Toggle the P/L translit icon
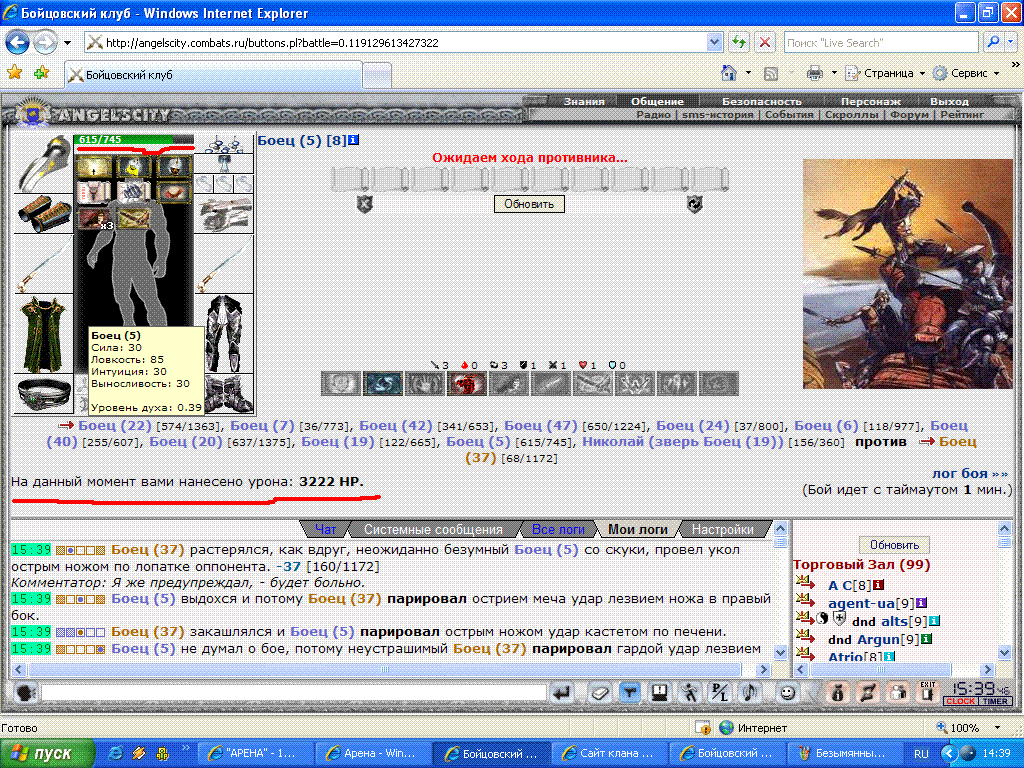The height and width of the screenshot is (768, 1024). click(720, 692)
